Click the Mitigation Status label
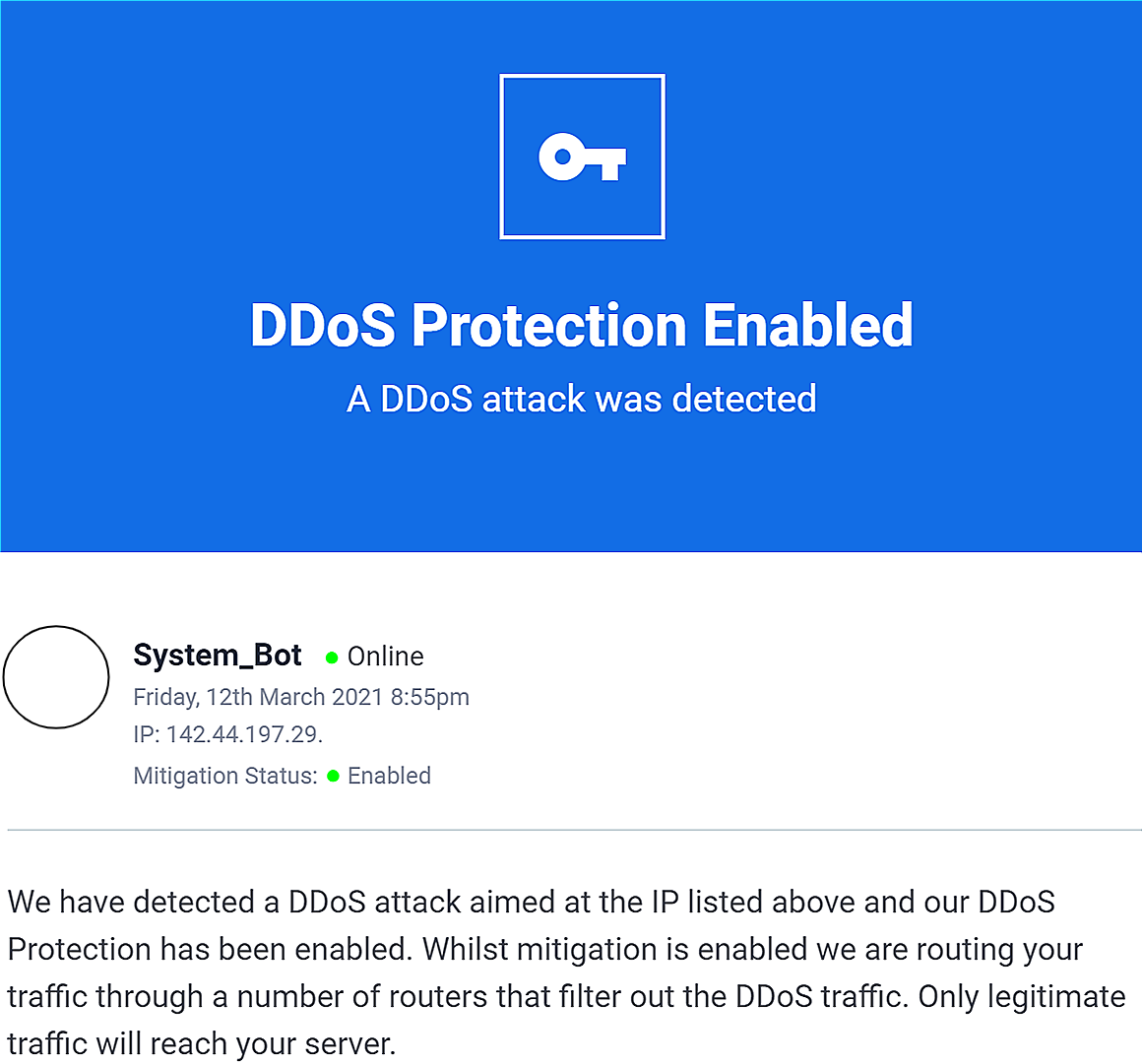The image size is (1142, 1064). [x=225, y=776]
